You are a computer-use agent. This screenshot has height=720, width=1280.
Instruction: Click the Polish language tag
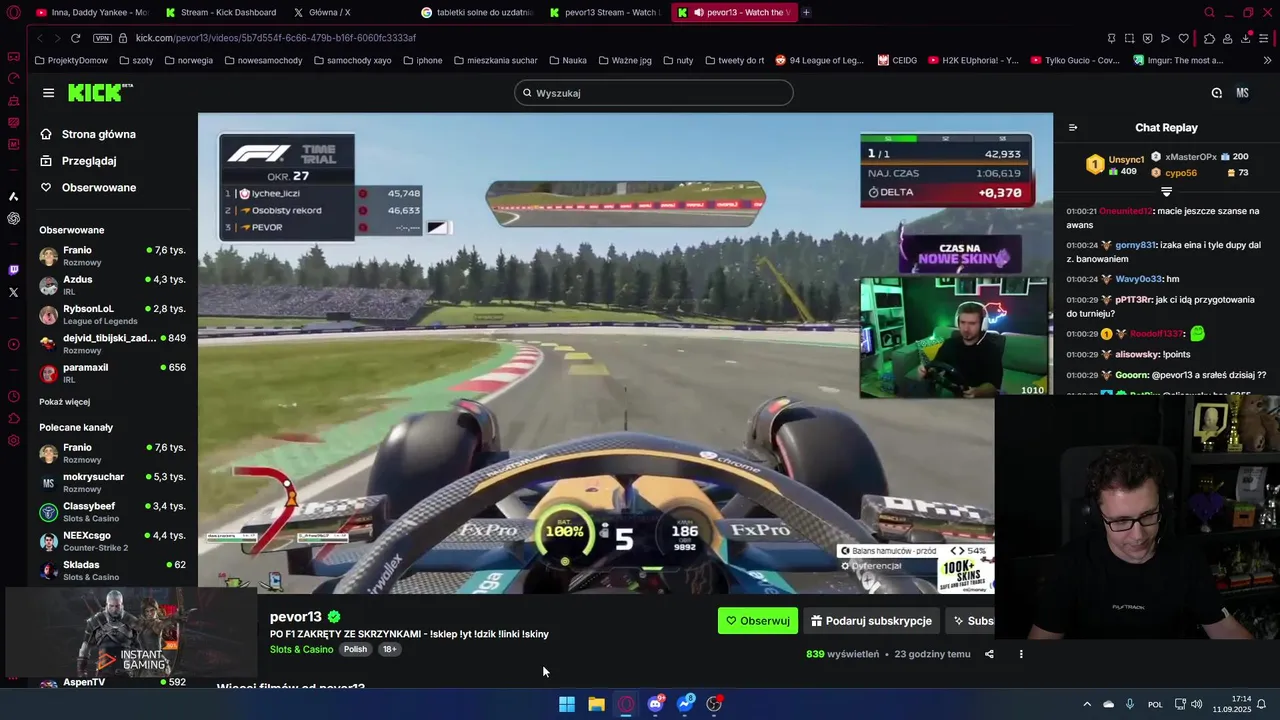[356, 649]
